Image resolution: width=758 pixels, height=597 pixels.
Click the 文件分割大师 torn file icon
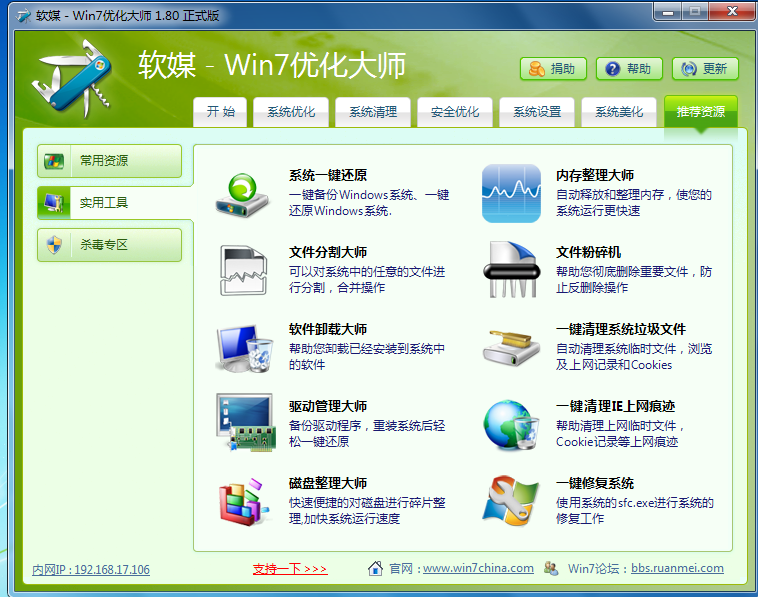[x=244, y=270]
